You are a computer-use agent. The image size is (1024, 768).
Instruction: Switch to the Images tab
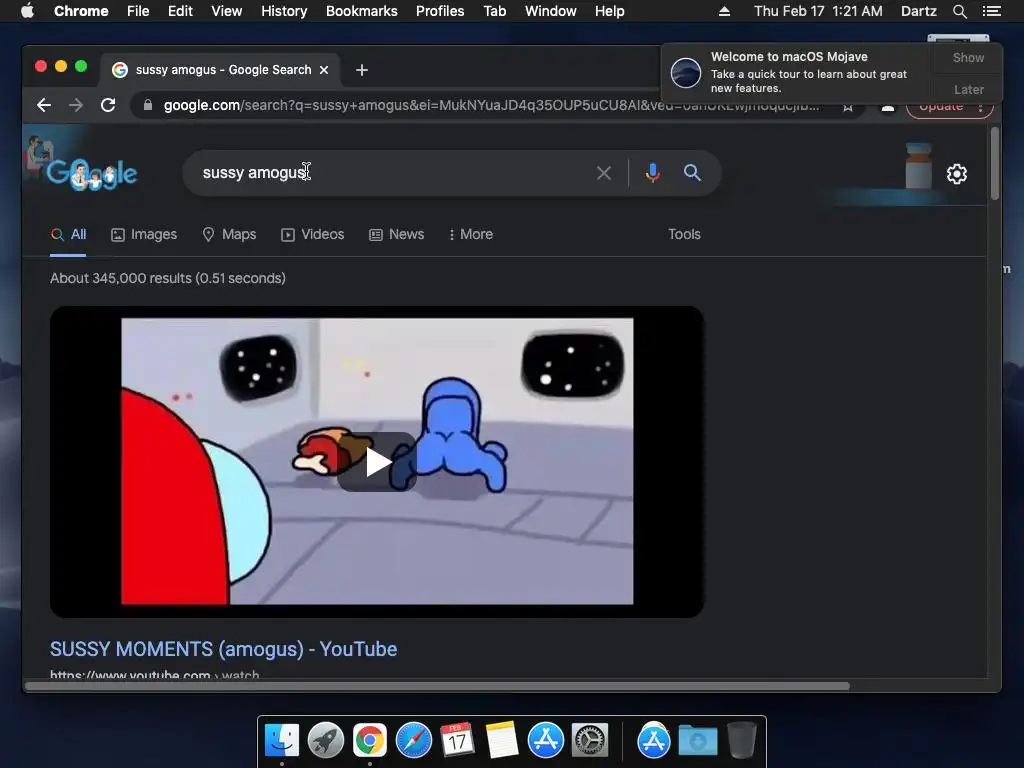[x=144, y=234]
